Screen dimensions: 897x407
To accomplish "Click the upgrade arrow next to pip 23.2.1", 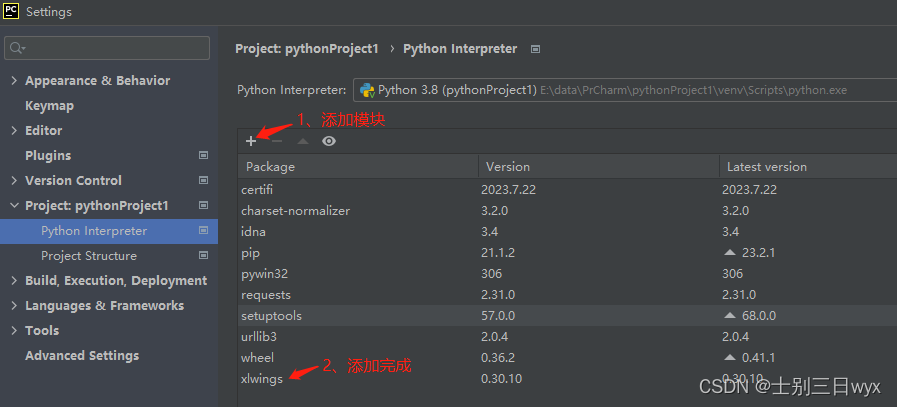I will coord(729,252).
